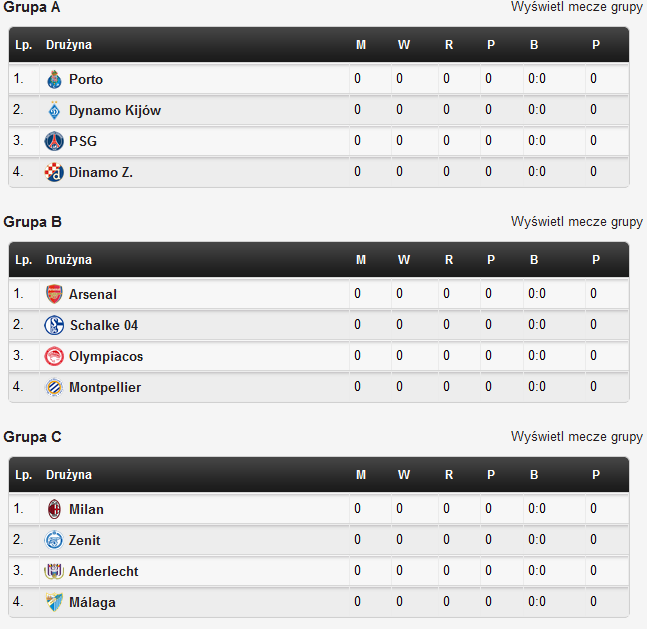This screenshot has width=647, height=629.
Task: Open Wyświetl mecze grupy for Grupa C
Action: 576,437
